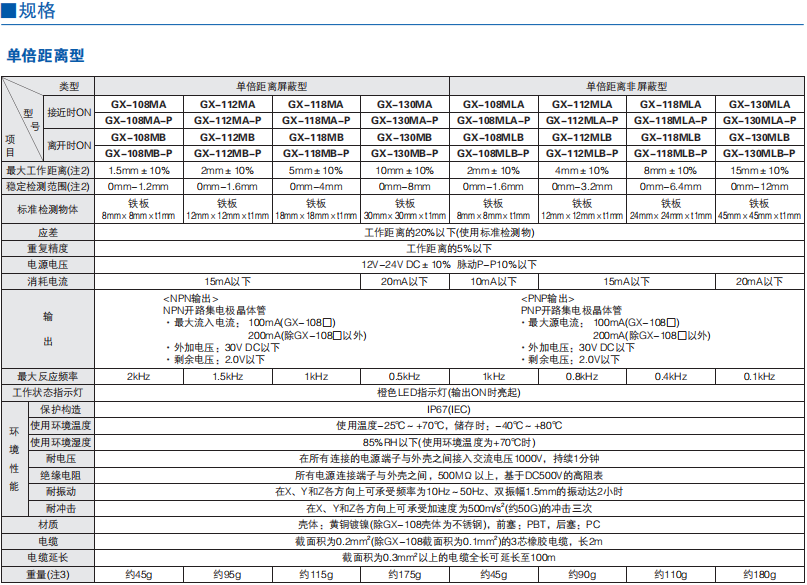The image size is (807, 585).
Task: Click the 2kHz response frequency cell
Action: click(x=139, y=377)
